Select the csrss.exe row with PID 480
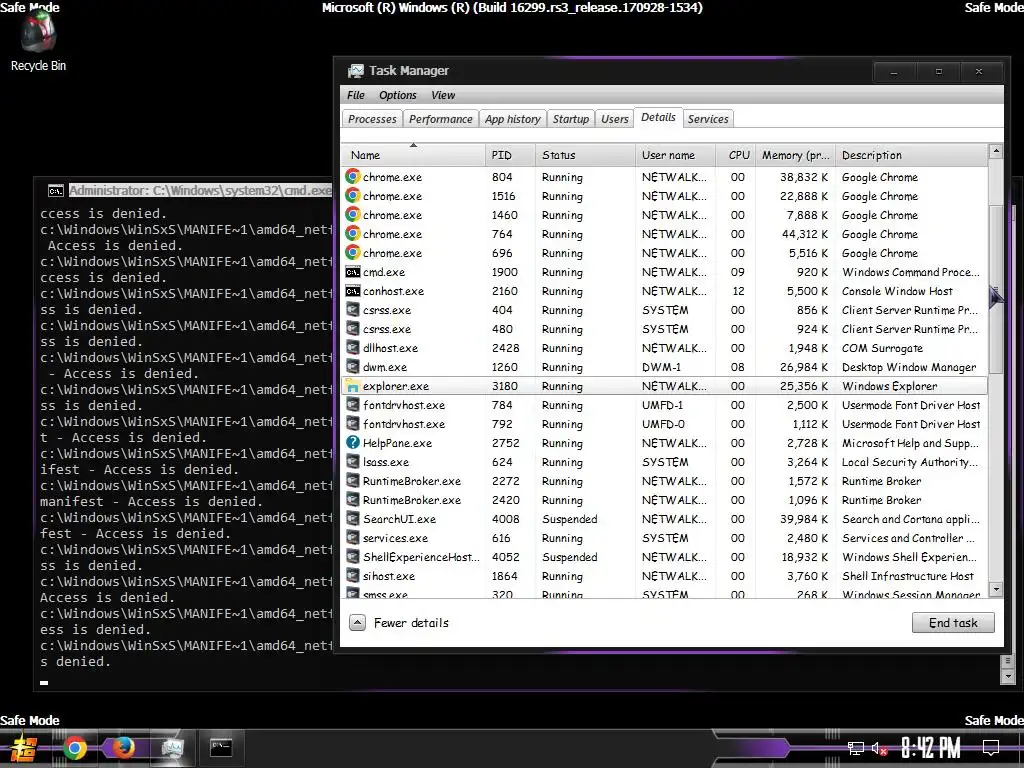This screenshot has height=768, width=1024. (664, 328)
